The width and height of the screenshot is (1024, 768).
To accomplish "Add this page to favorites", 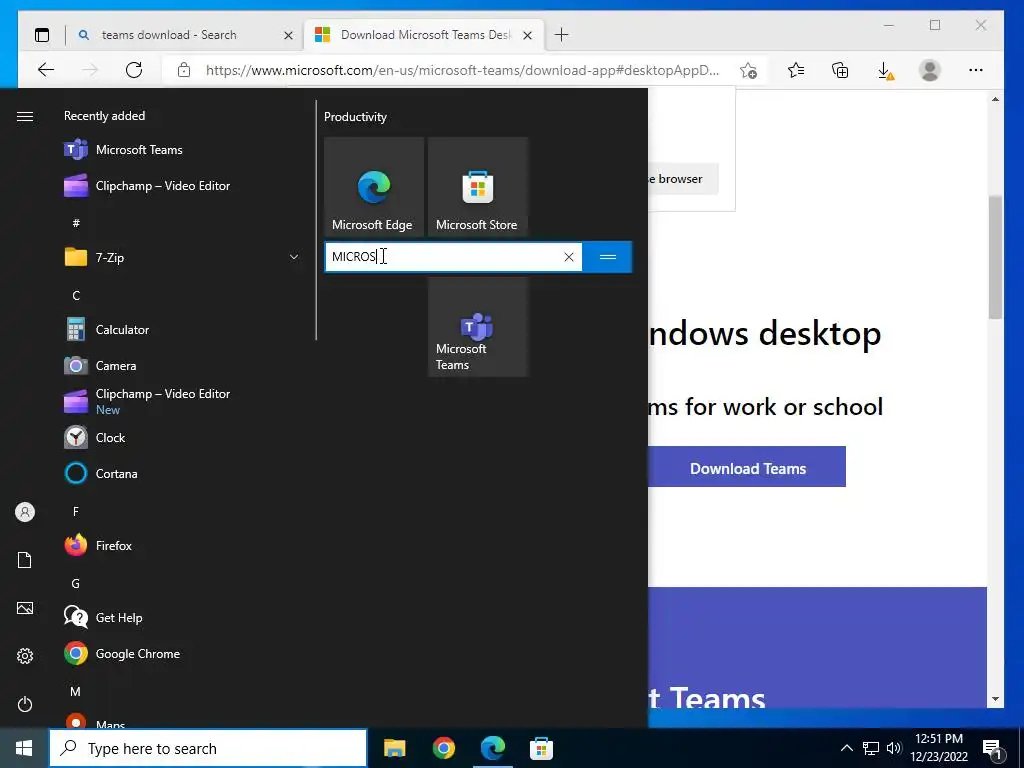I will [748, 70].
